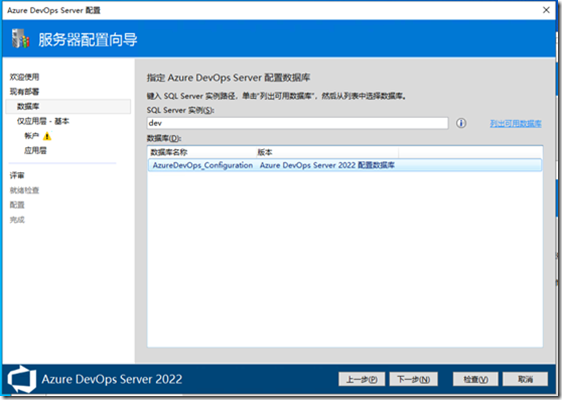Click the 数据库名称 column header
562x400 pixels.
(202, 152)
